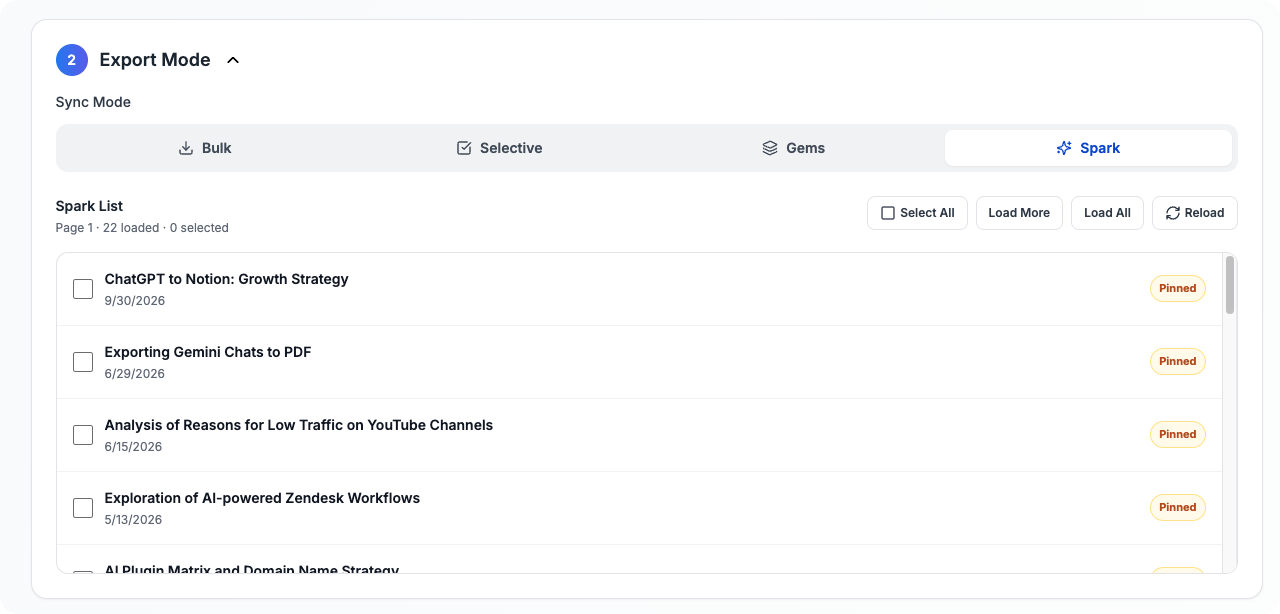The width and height of the screenshot is (1280, 614).
Task: Click the "Sync Mode" label
Action: click(x=93, y=102)
